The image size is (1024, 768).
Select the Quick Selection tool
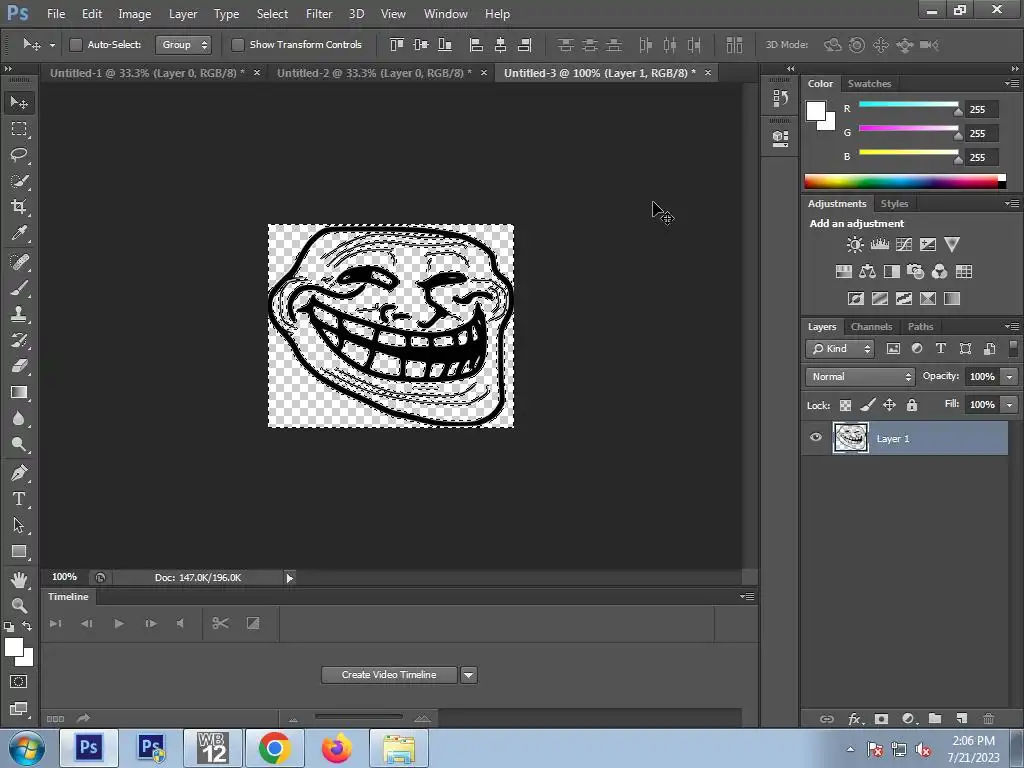coord(19,181)
